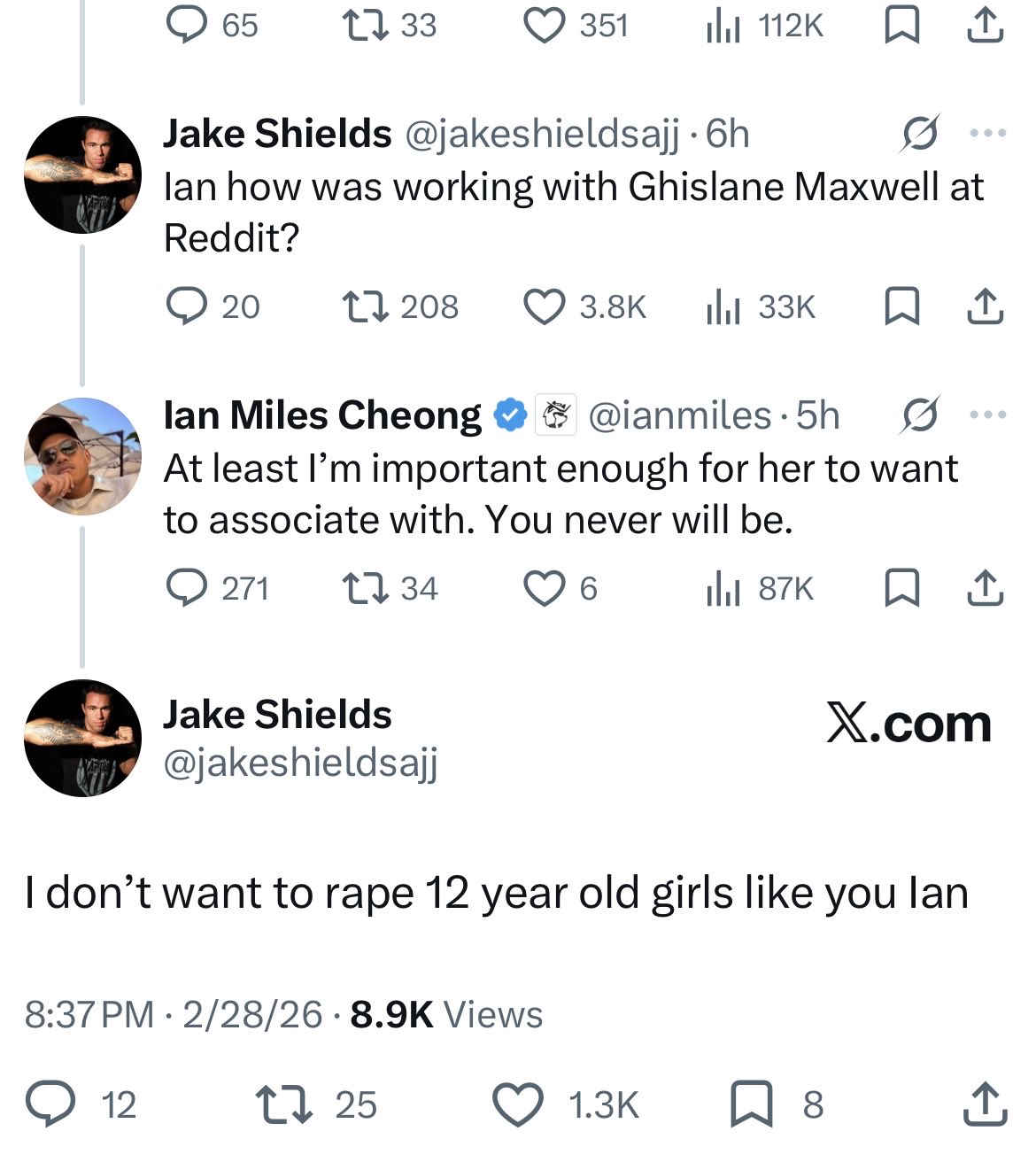View analytics for tweet with 87K views
The height and width of the screenshot is (1170, 1036).
pyautogui.click(x=723, y=588)
